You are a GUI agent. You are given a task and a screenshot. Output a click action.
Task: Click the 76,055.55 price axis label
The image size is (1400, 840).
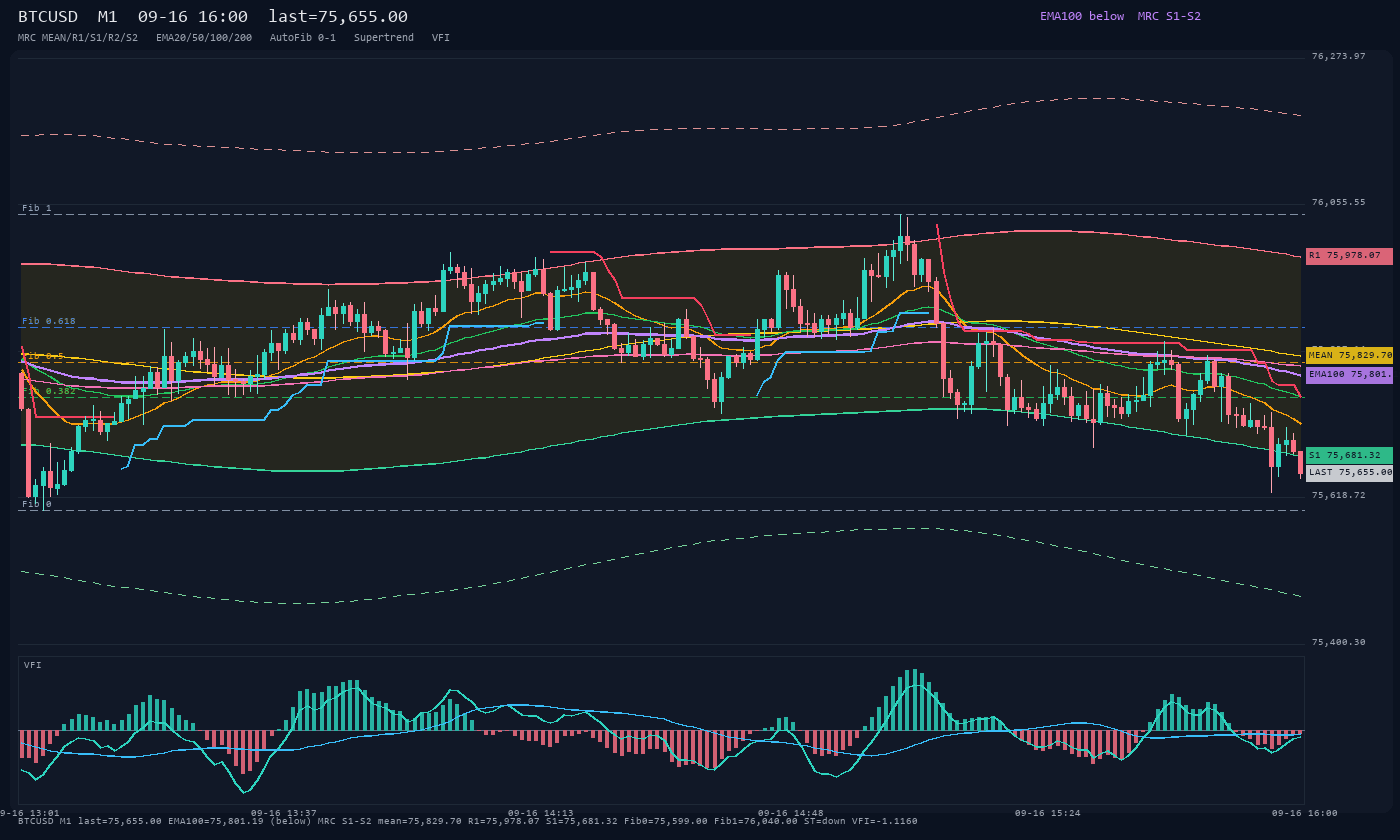click(1338, 202)
